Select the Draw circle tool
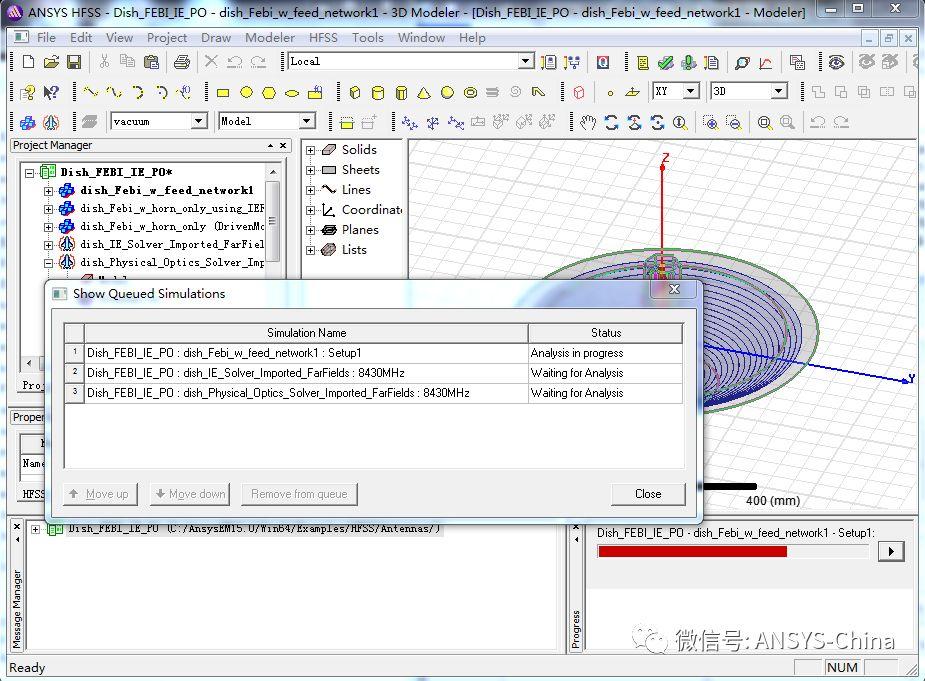The width and height of the screenshot is (925, 681). tap(246, 92)
